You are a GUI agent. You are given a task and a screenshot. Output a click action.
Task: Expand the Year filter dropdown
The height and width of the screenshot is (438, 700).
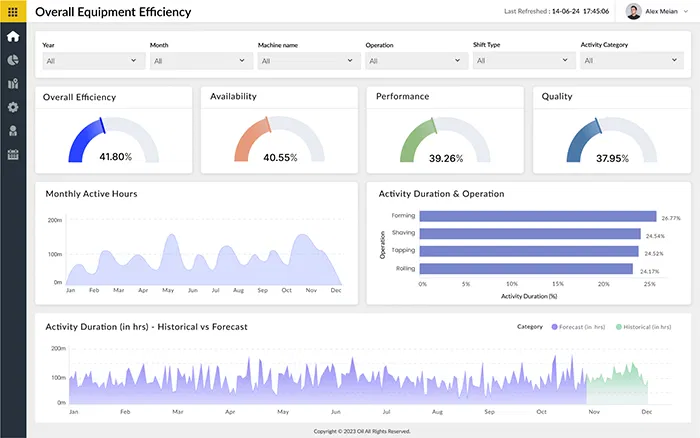[92, 61]
